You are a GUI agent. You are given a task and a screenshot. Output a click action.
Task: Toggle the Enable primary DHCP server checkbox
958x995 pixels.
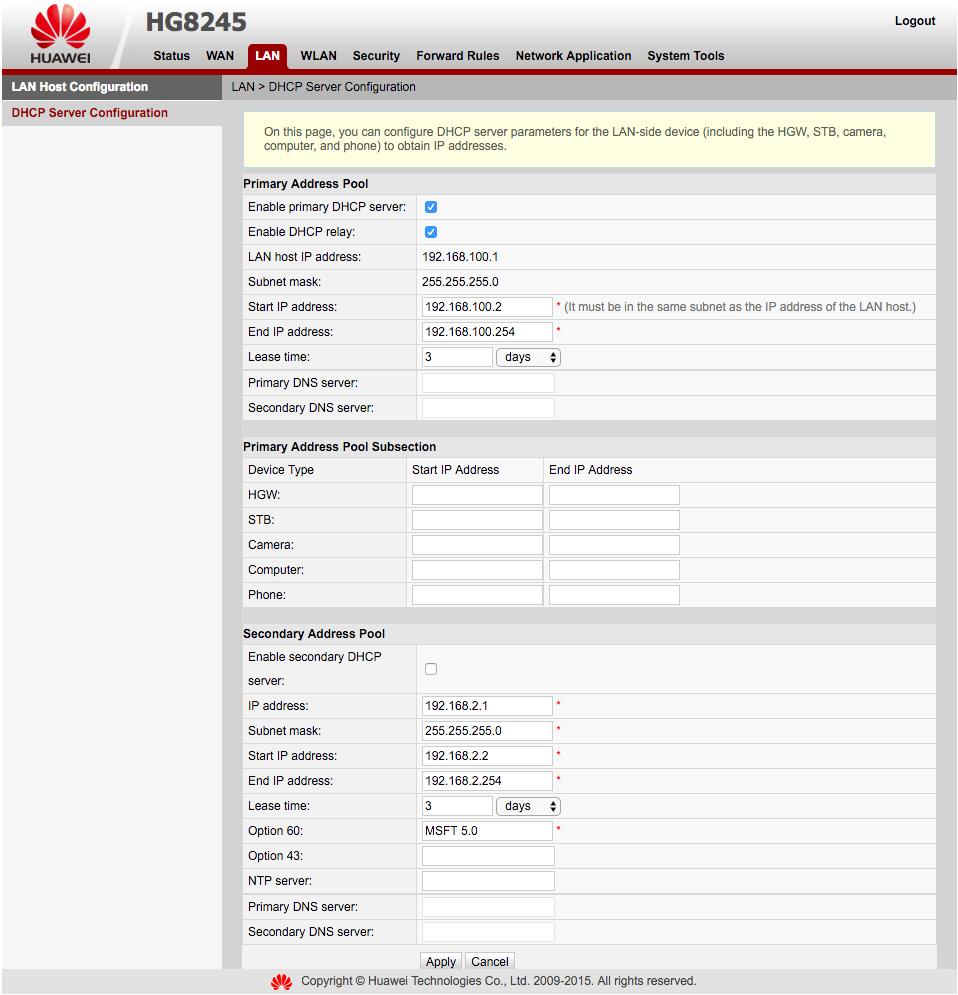click(x=431, y=207)
